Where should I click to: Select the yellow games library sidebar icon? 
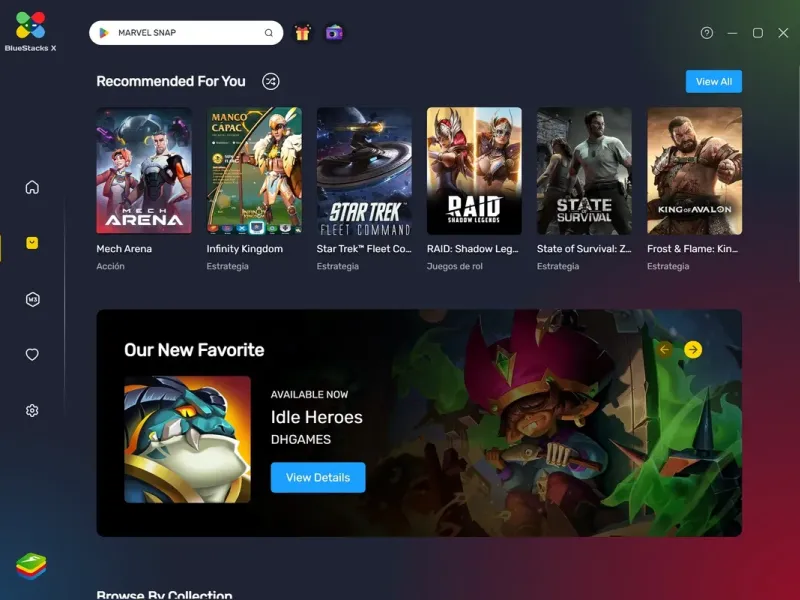click(32, 243)
